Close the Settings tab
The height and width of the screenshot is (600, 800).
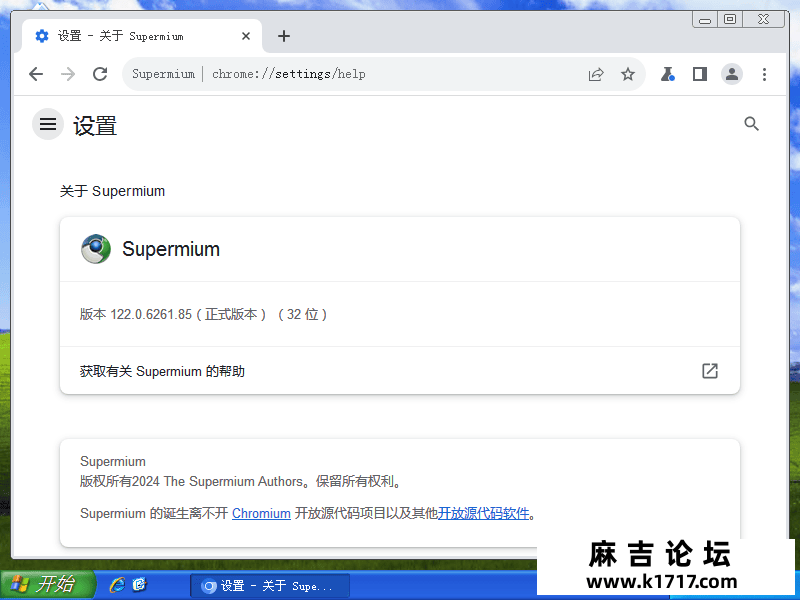(245, 36)
